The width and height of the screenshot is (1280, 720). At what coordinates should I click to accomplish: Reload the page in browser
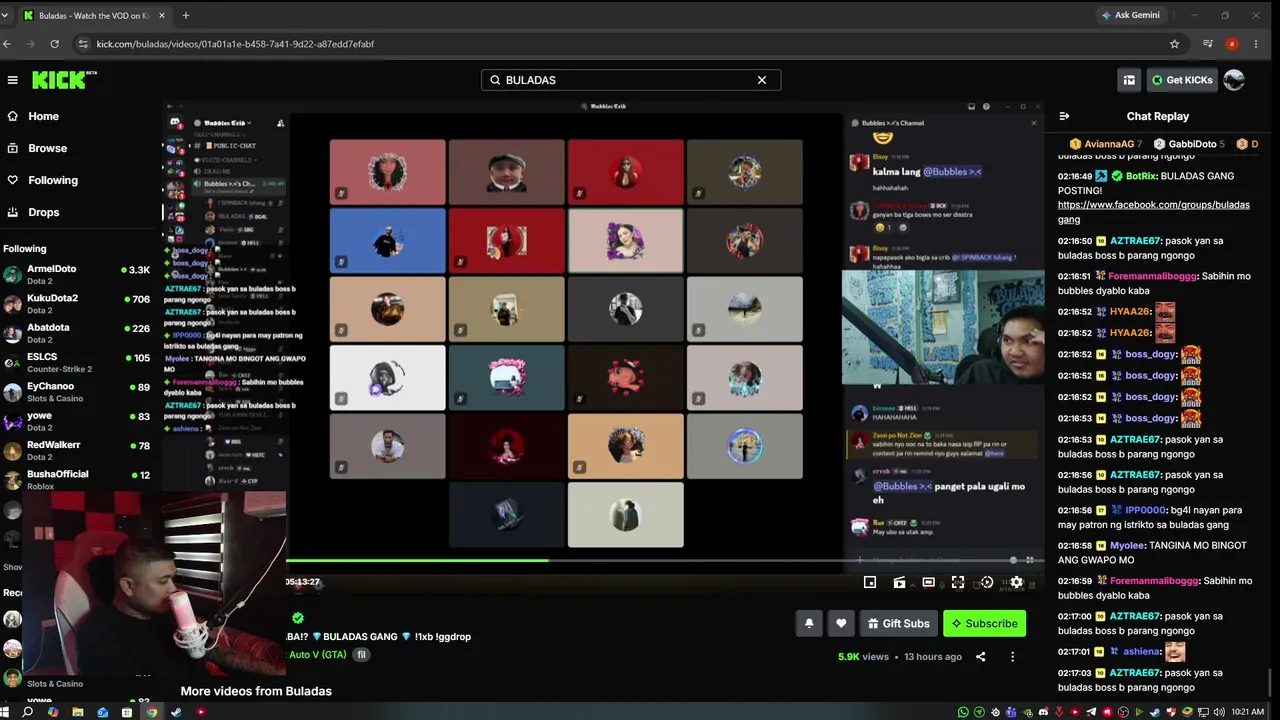54,44
